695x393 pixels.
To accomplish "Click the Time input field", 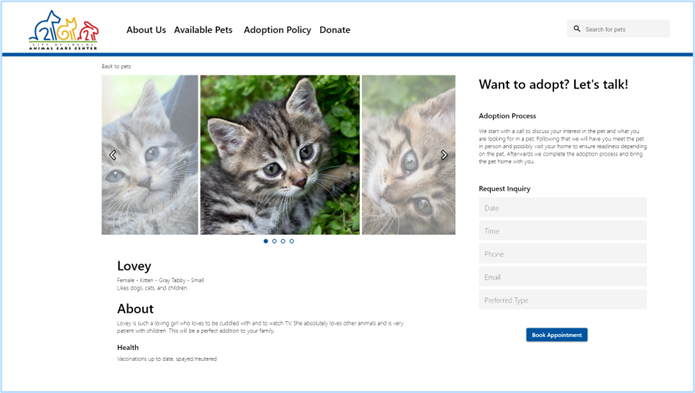I will coord(562,231).
